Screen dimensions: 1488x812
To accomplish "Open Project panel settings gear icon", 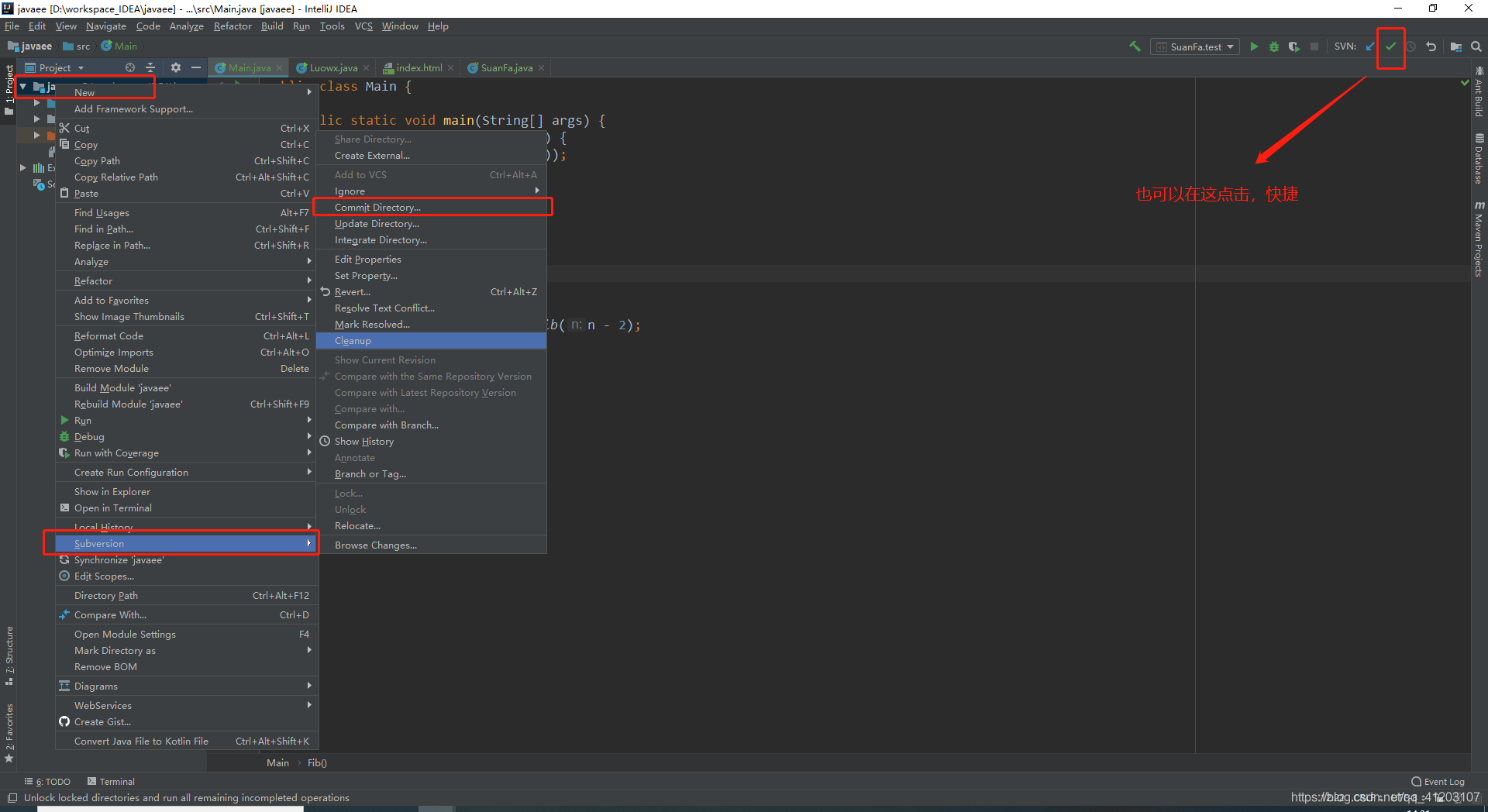I will click(x=176, y=67).
